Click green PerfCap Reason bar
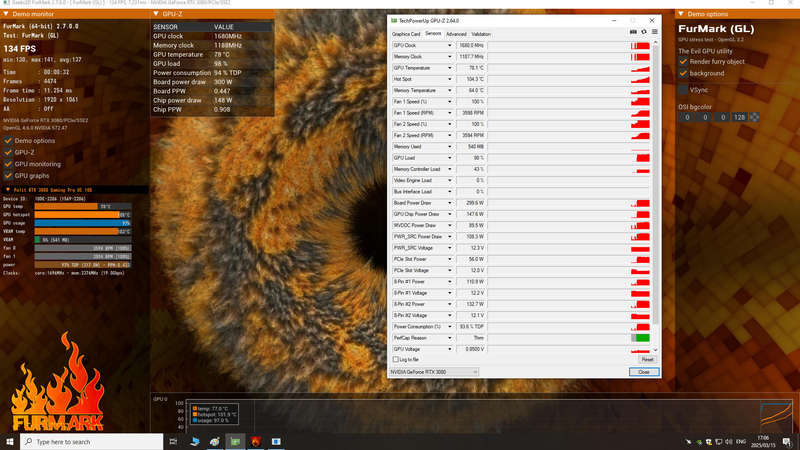Screen dimensions: 800x450 tap(642, 338)
